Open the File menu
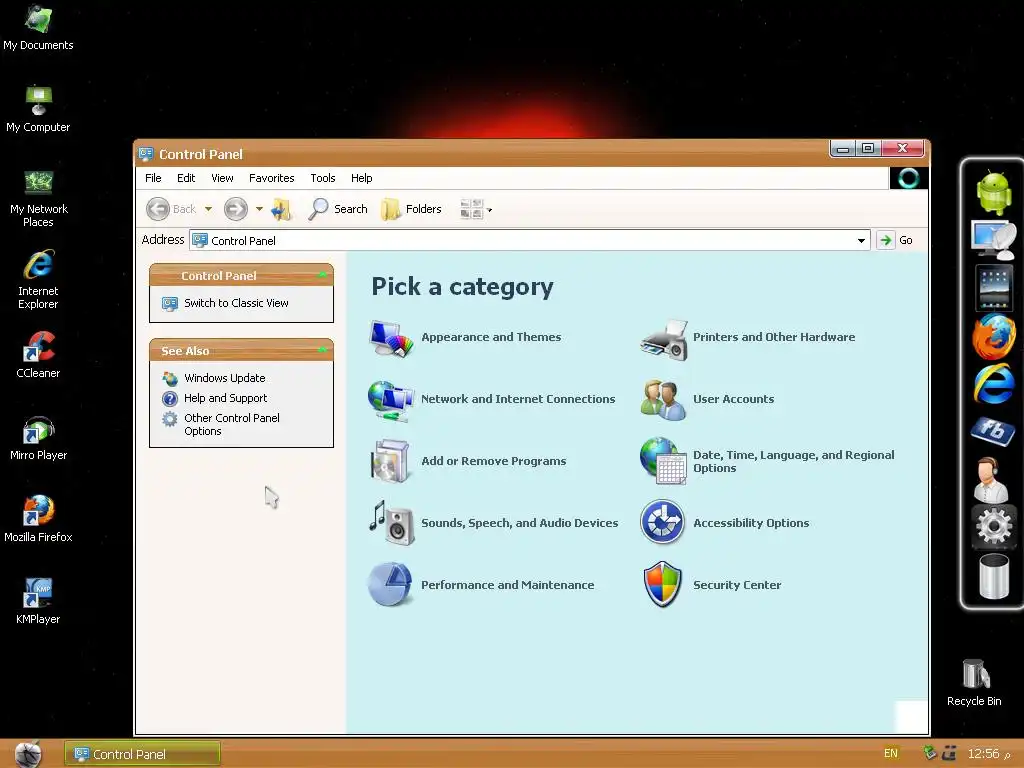1024x768 pixels. coord(153,178)
